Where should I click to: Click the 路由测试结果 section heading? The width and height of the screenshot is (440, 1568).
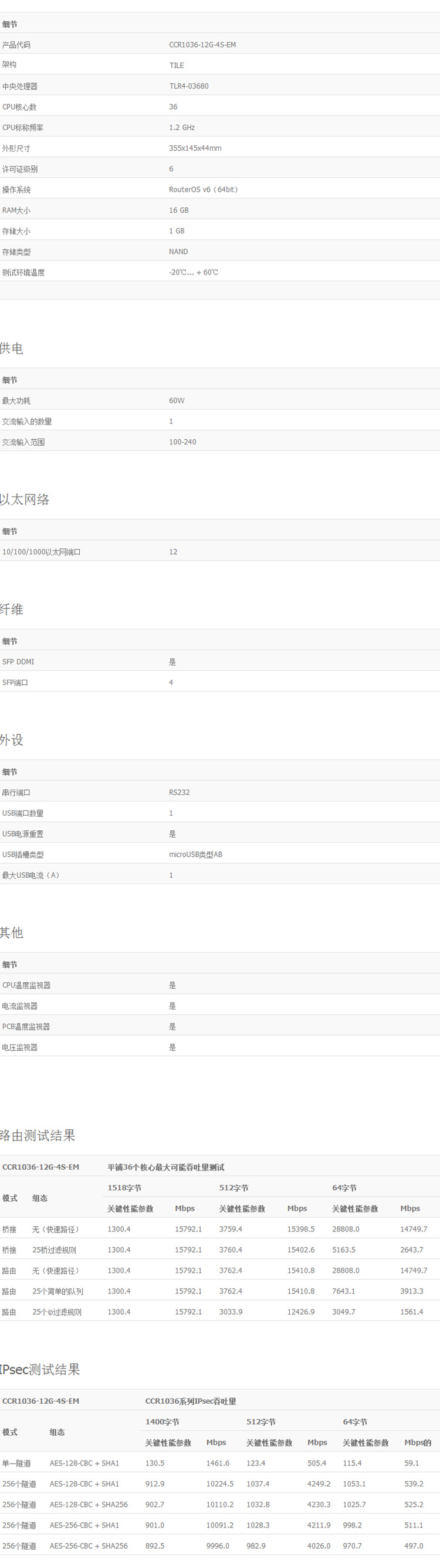tap(38, 1135)
